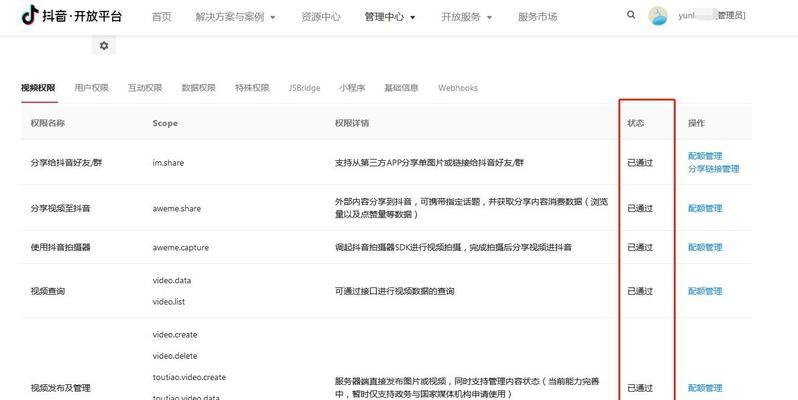Screen dimensions: 798x400
Task: Click 已通过 status in 视频查询 row
Action: (x=640, y=291)
